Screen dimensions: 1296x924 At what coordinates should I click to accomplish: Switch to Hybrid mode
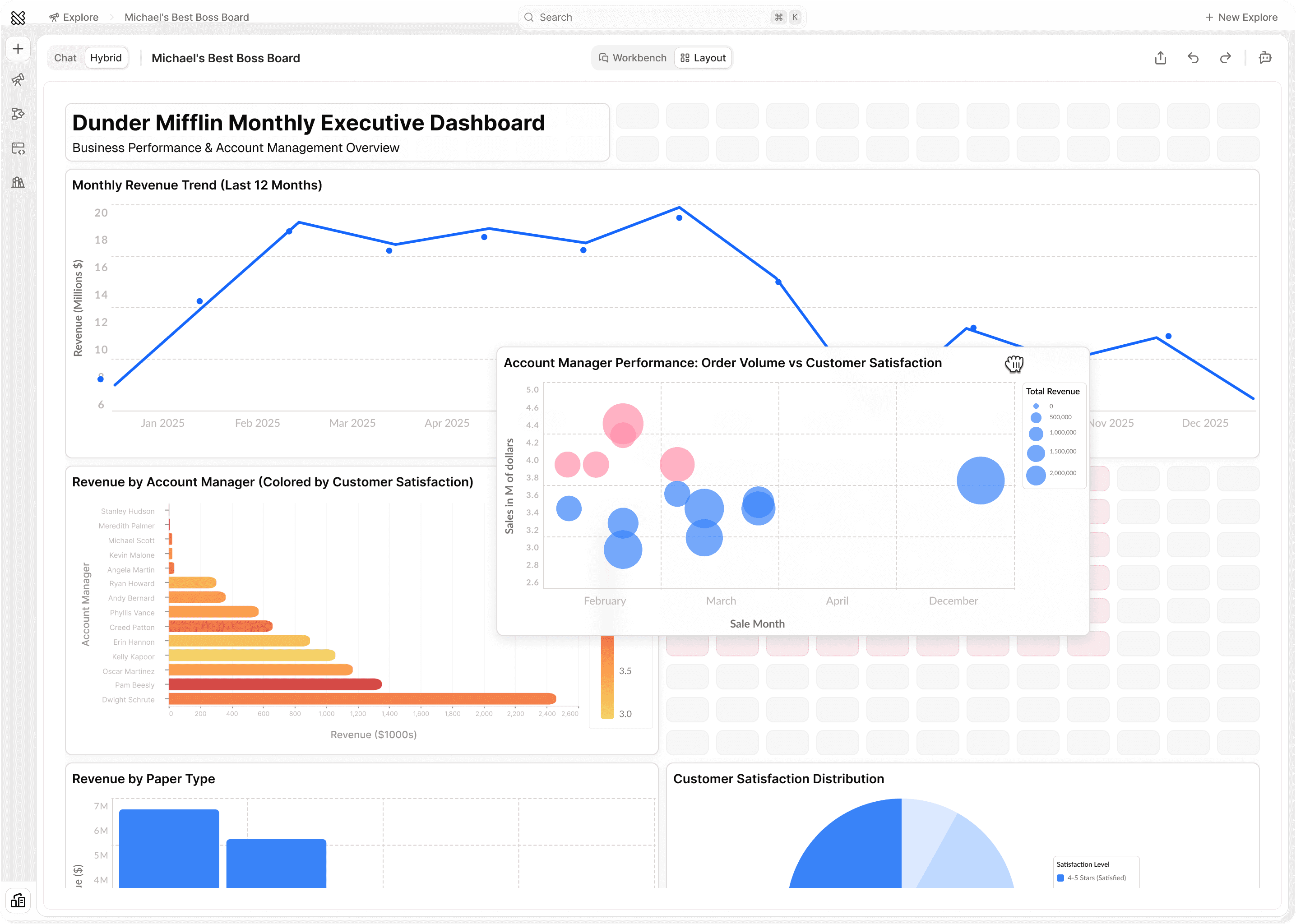(106, 58)
